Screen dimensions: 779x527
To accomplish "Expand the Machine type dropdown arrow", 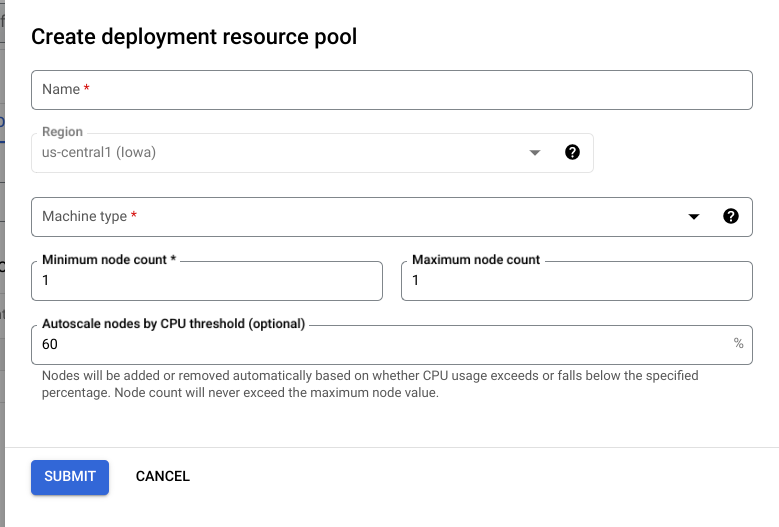I will [694, 217].
